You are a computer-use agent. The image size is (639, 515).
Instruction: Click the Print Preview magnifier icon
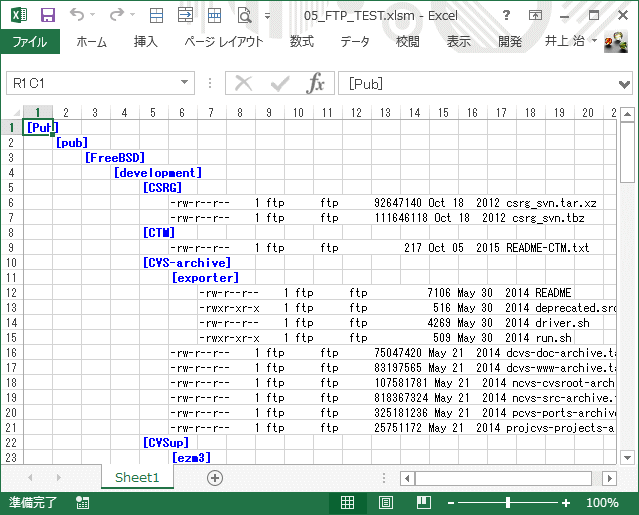[x=244, y=14]
